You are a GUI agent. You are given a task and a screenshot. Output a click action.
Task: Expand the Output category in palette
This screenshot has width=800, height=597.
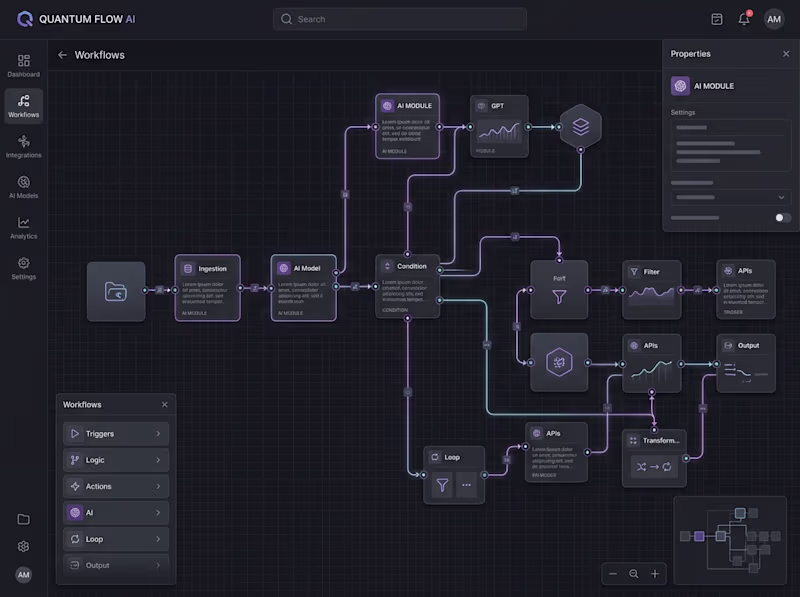point(116,565)
